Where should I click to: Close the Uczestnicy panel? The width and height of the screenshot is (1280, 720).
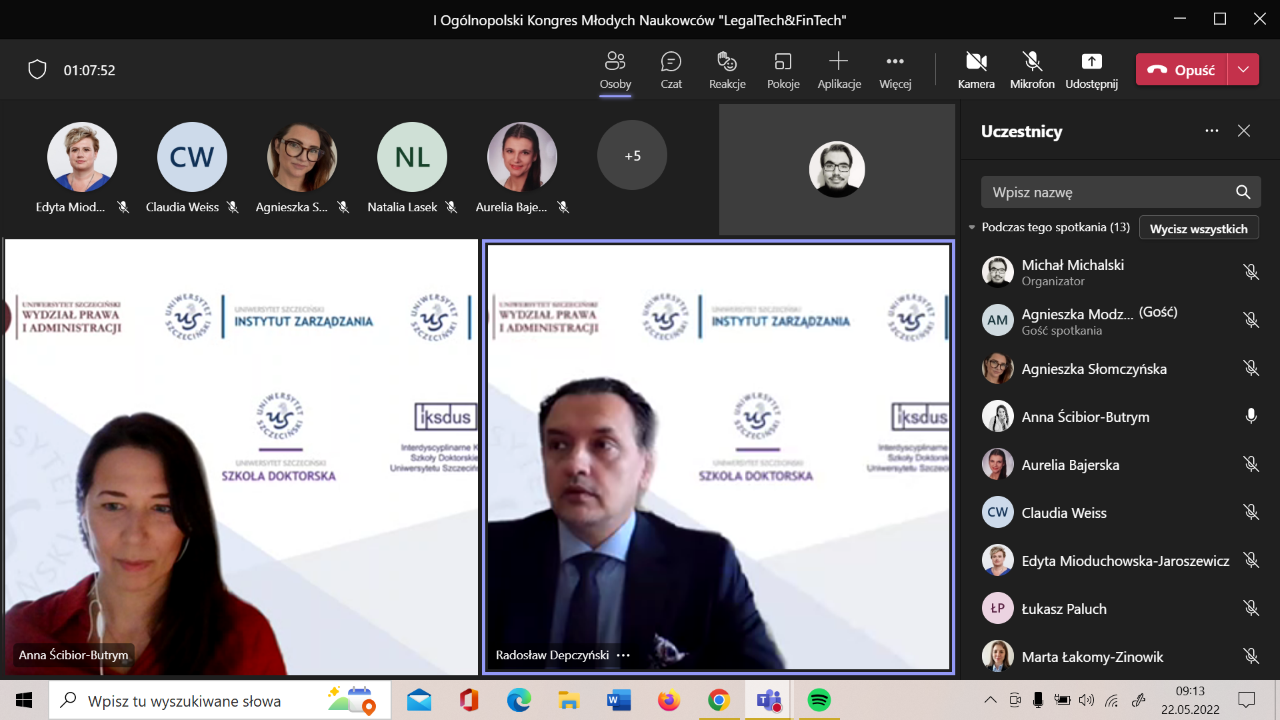1244,131
